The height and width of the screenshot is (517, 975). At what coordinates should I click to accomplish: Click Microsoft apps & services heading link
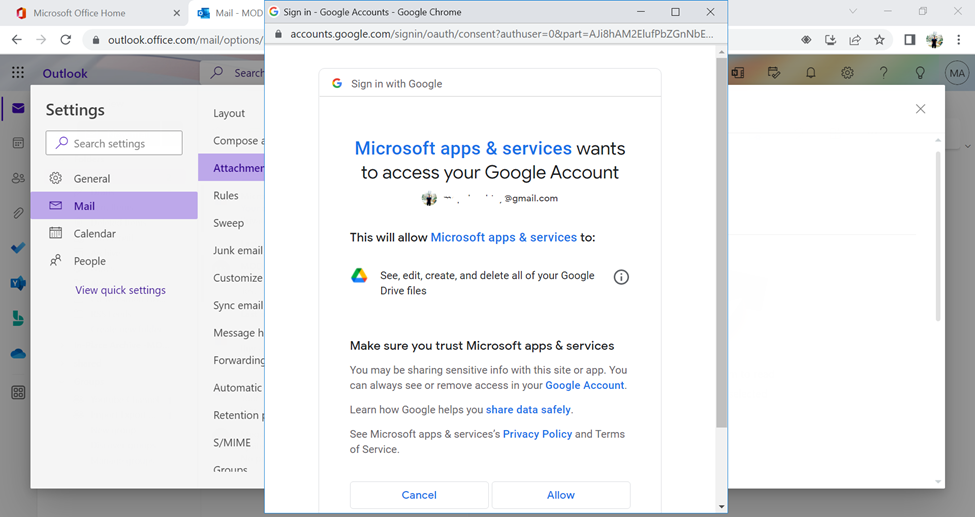point(463,148)
